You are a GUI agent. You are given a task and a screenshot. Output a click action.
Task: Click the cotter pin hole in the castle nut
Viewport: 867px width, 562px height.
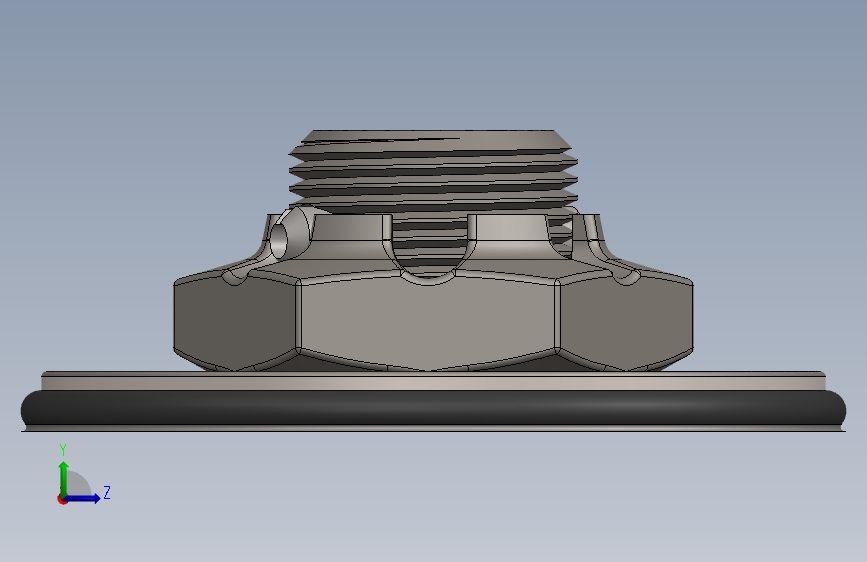click(279, 241)
